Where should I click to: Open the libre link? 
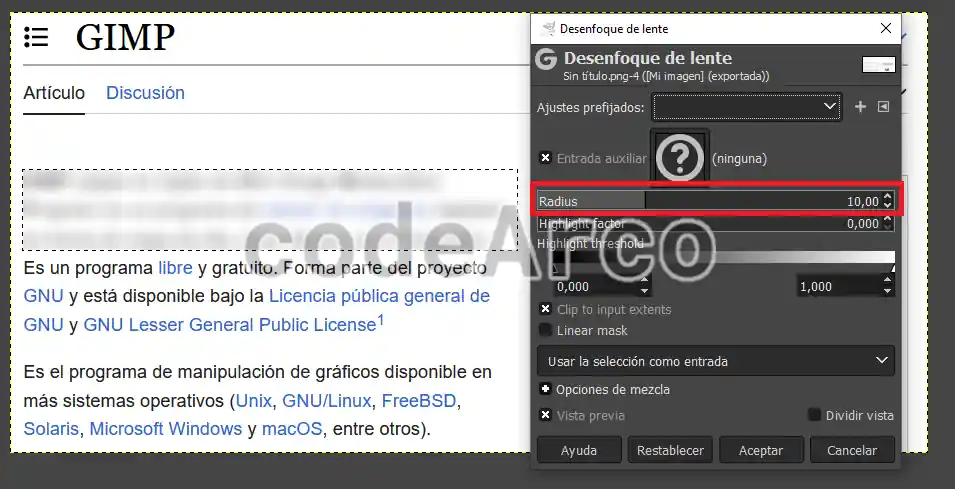[175, 268]
